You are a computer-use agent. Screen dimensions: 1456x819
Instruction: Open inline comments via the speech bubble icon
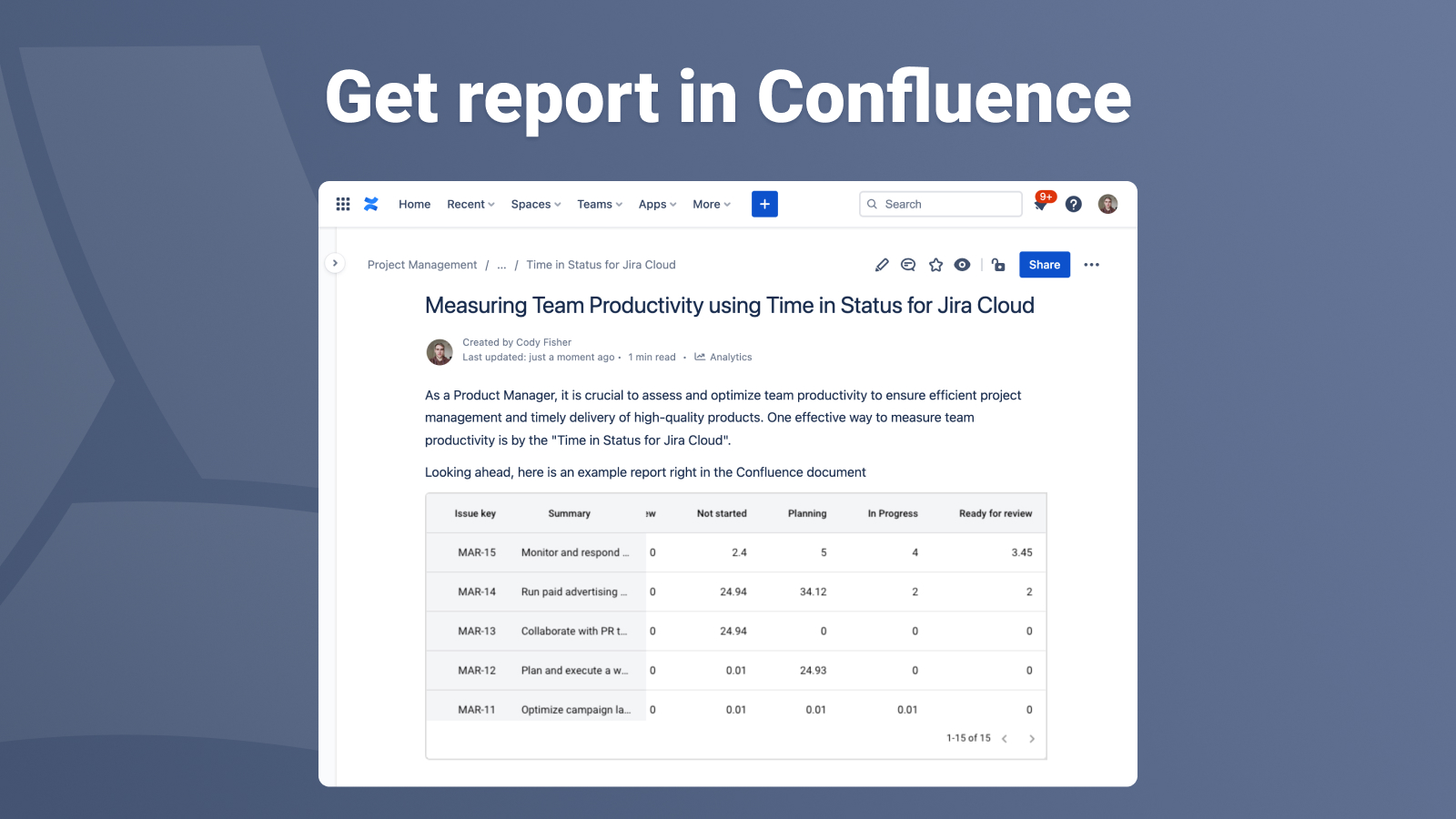907,265
